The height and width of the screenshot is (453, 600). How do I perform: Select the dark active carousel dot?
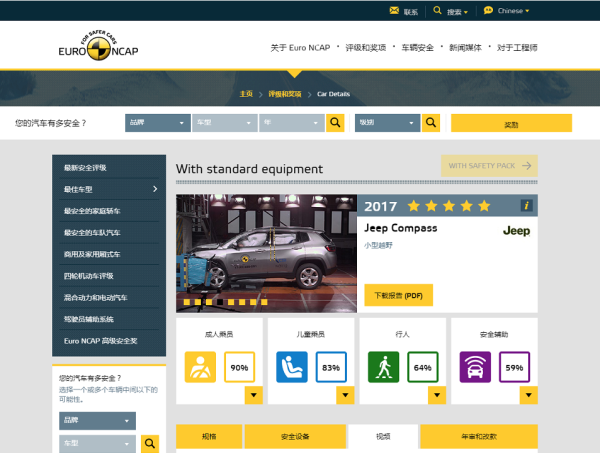point(220,302)
